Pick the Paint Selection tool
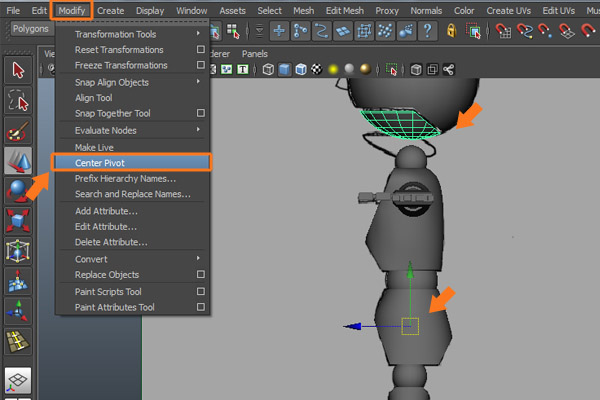Image resolution: width=600 pixels, height=400 pixels. [x=18, y=131]
